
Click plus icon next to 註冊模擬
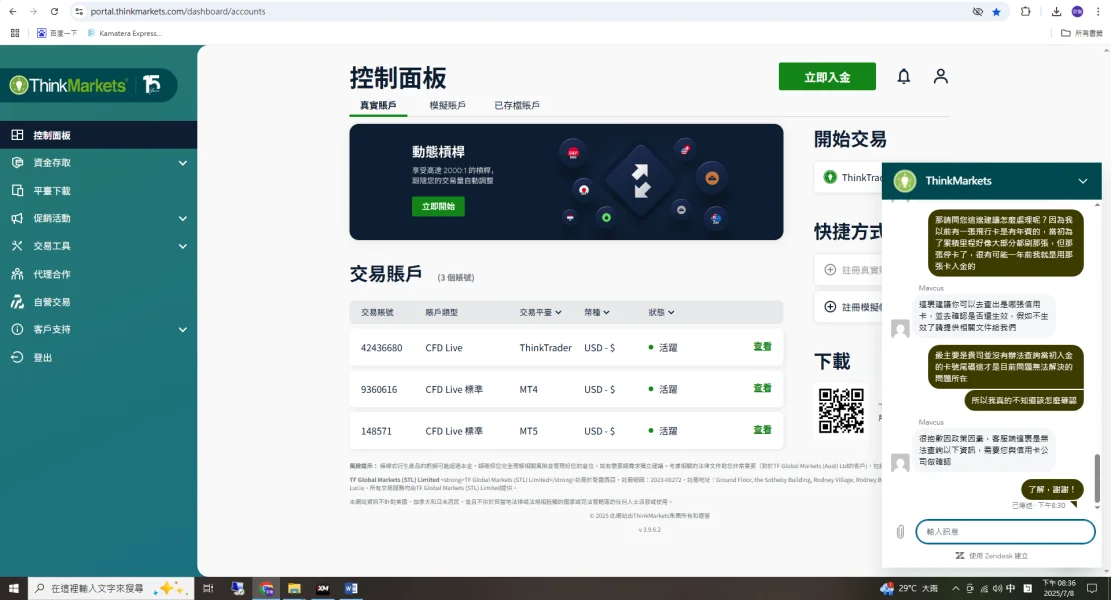pyautogui.click(x=830, y=307)
